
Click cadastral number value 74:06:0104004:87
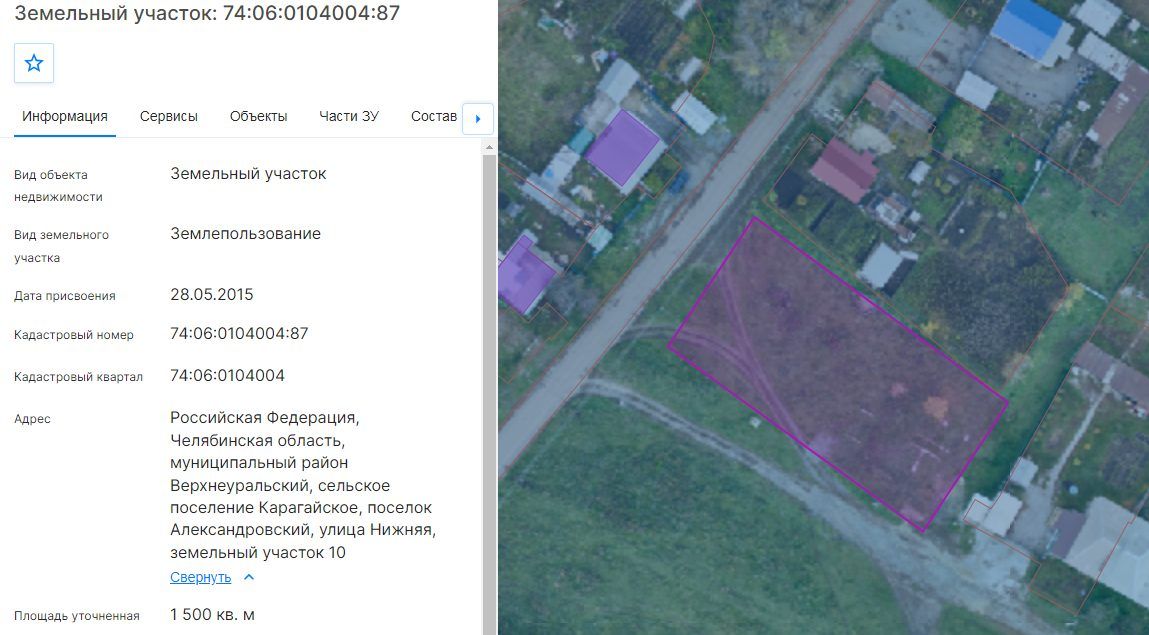239,333
